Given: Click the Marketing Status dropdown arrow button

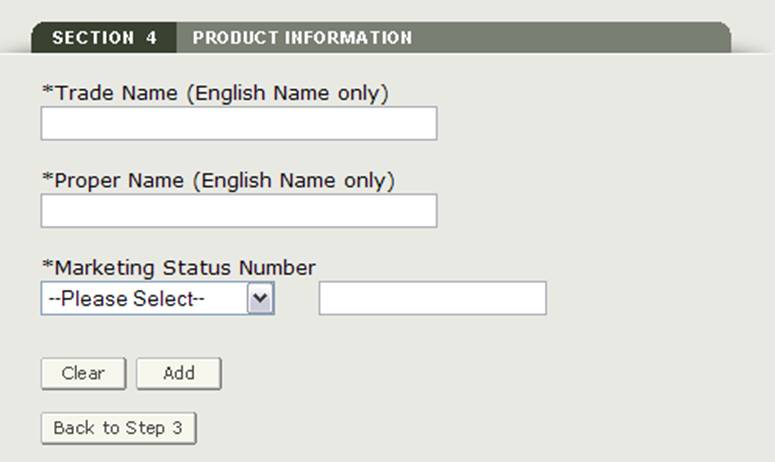Looking at the screenshot, I should click(x=260, y=298).
